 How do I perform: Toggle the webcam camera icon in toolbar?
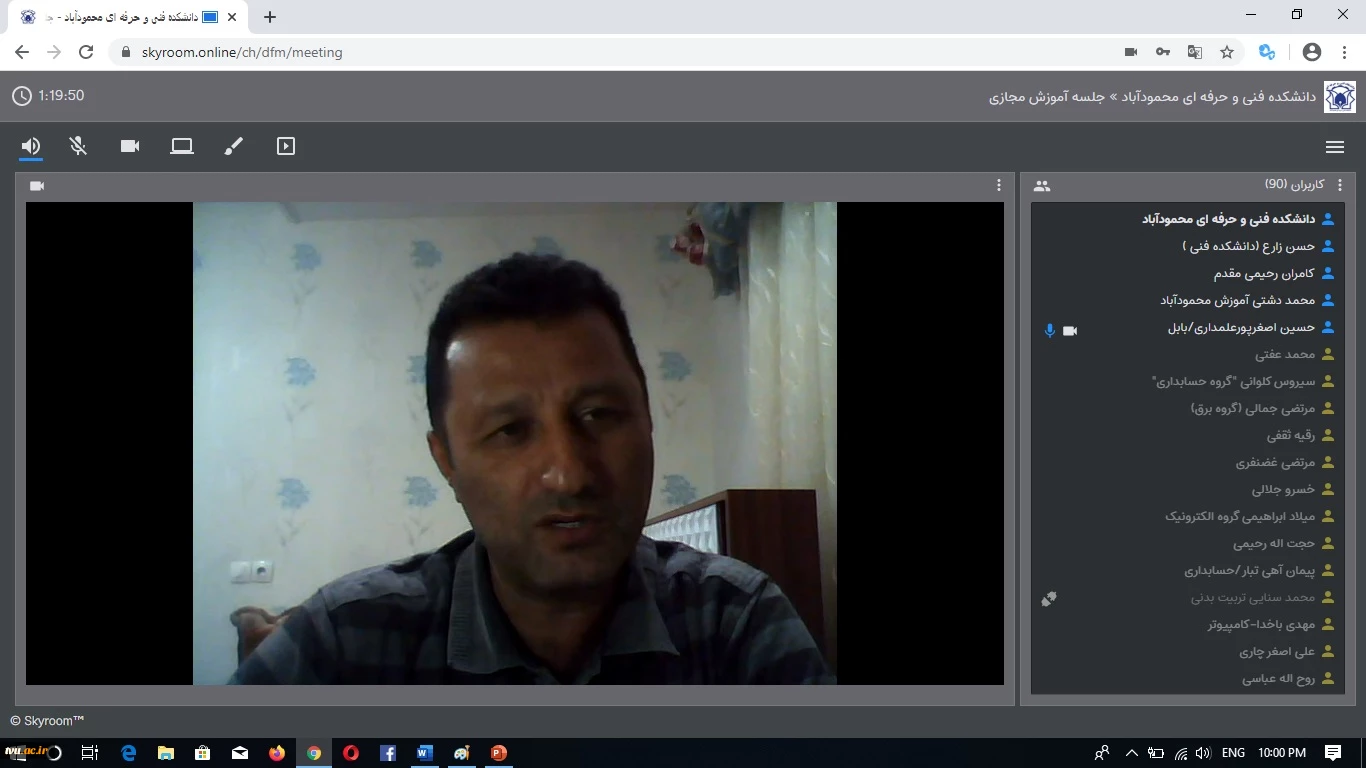coord(130,146)
